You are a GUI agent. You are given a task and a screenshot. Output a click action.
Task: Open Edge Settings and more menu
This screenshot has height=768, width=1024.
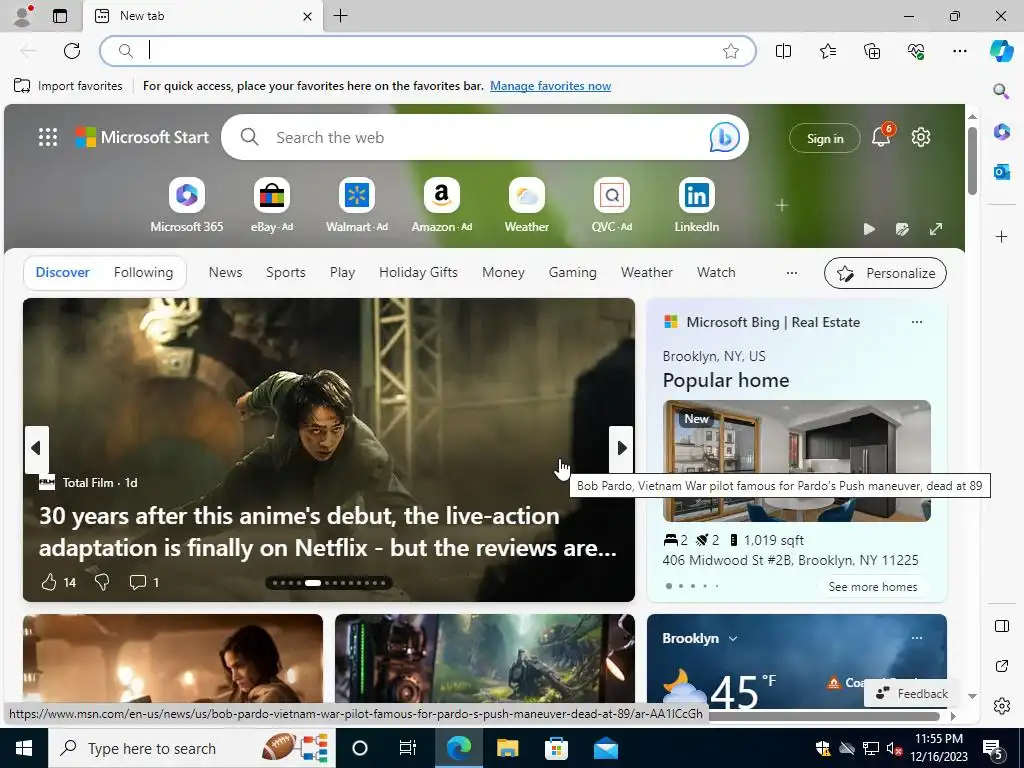click(x=960, y=51)
